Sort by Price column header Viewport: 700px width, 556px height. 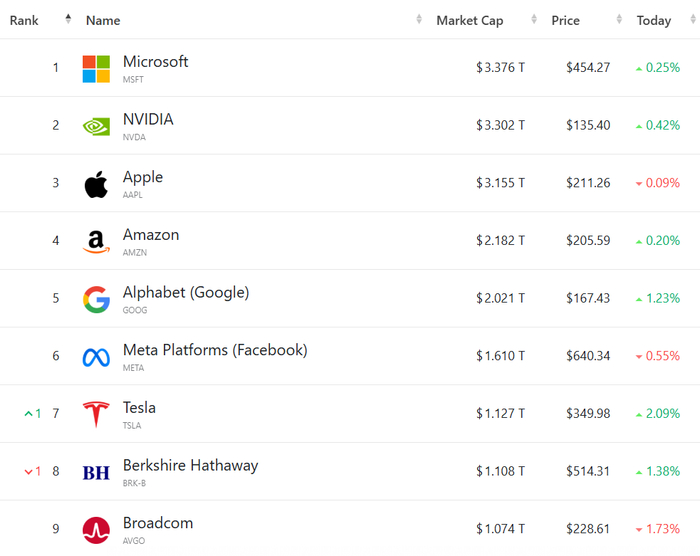pyautogui.click(x=565, y=20)
